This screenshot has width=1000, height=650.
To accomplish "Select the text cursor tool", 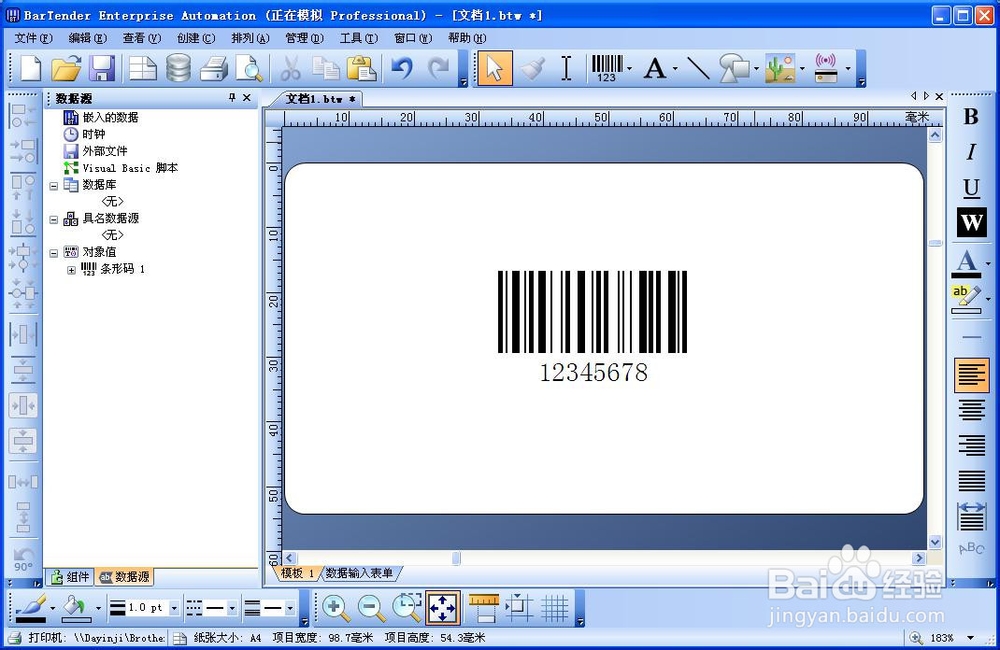I will 566,68.
